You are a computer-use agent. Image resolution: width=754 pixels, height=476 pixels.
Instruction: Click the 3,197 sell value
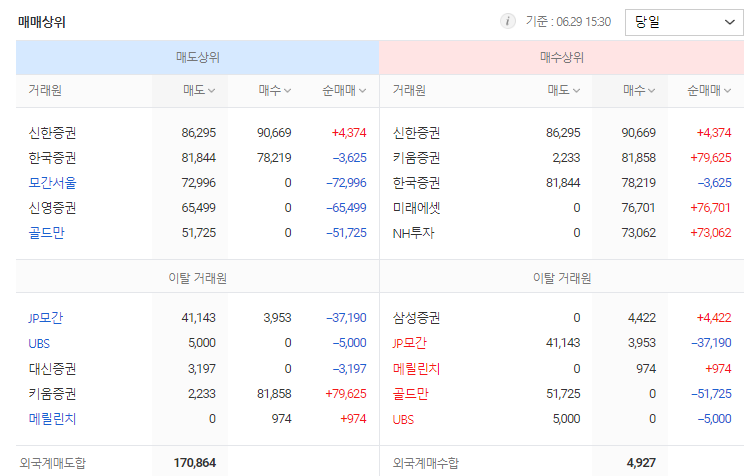201,369
